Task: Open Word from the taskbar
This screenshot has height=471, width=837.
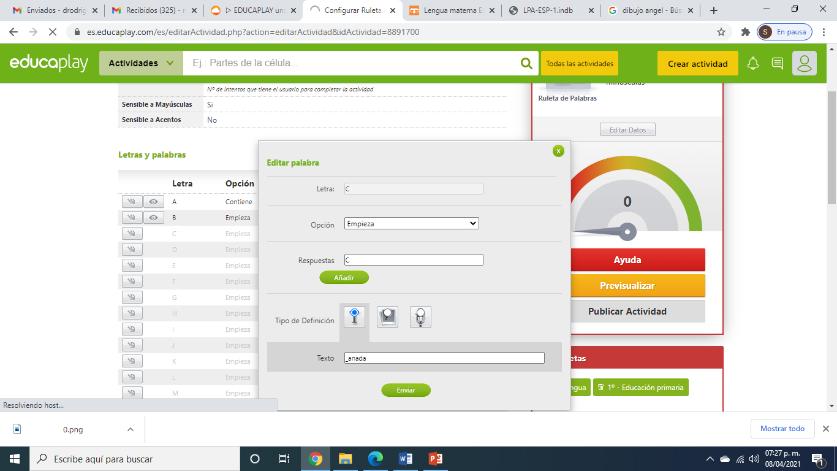Action: 405,459
